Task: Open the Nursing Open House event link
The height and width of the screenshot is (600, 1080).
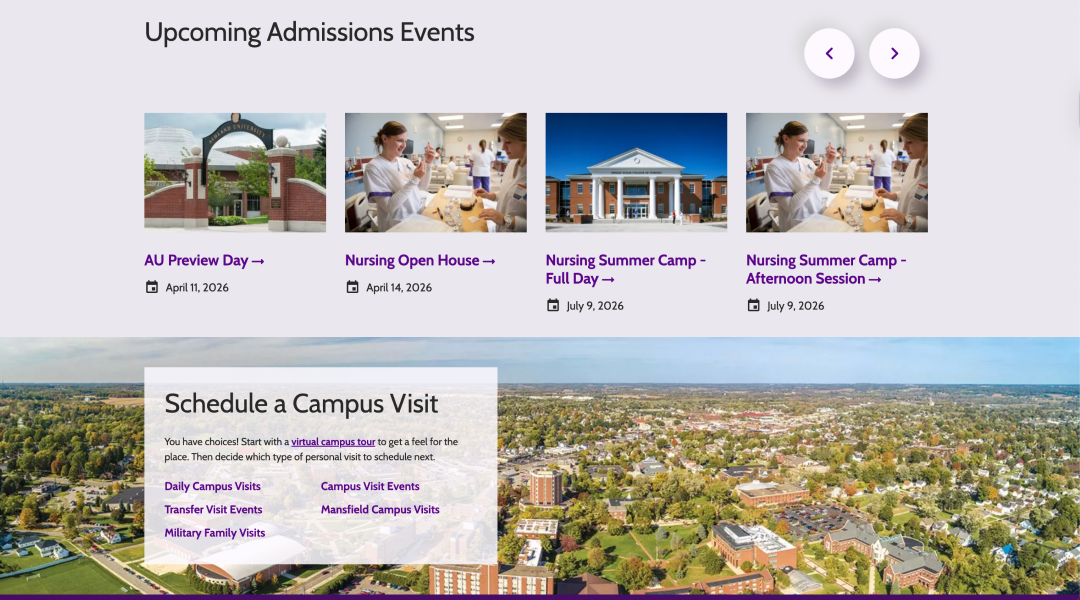Action: tap(420, 261)
